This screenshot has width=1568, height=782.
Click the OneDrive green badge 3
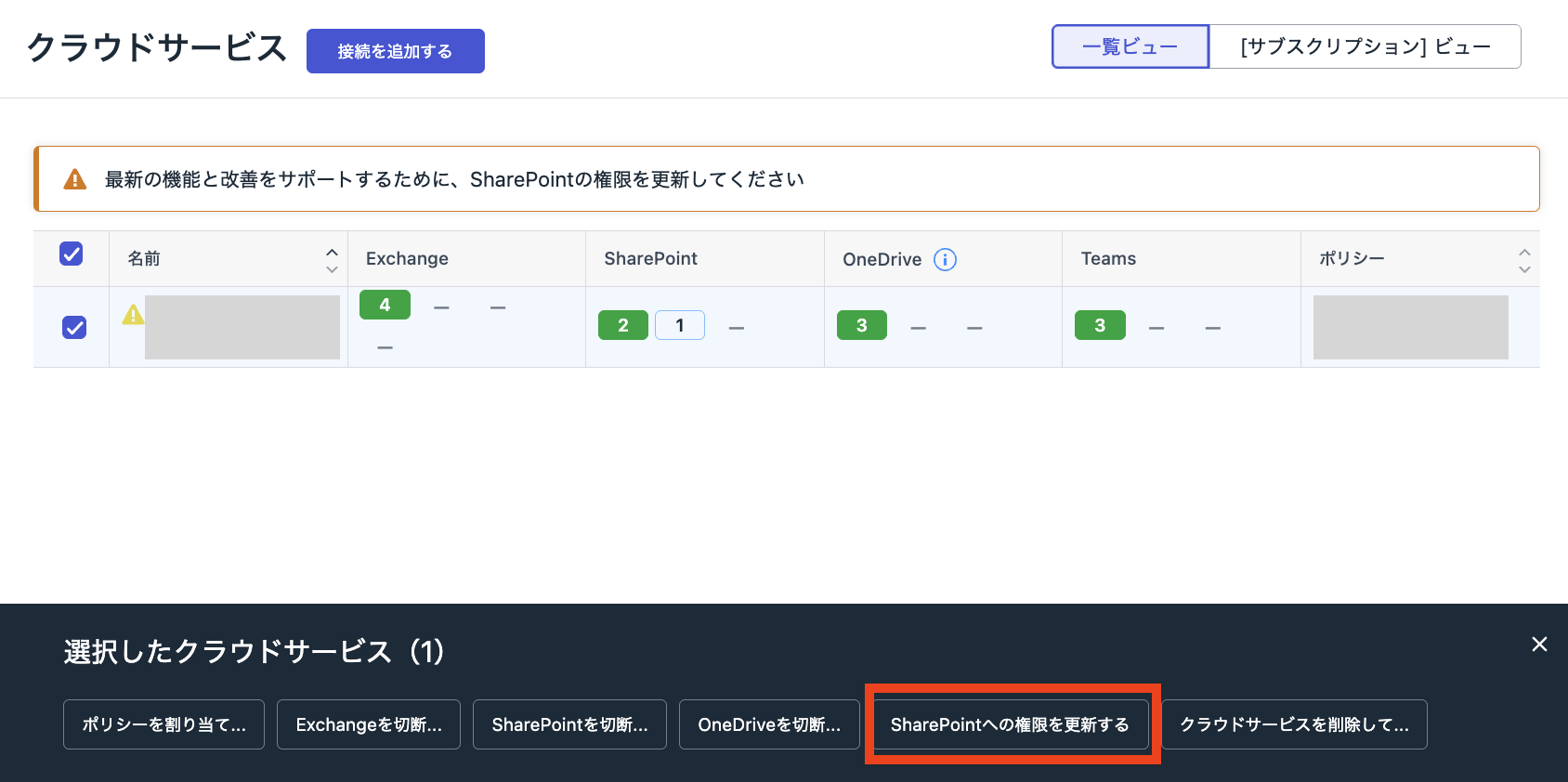click(862, 325)
